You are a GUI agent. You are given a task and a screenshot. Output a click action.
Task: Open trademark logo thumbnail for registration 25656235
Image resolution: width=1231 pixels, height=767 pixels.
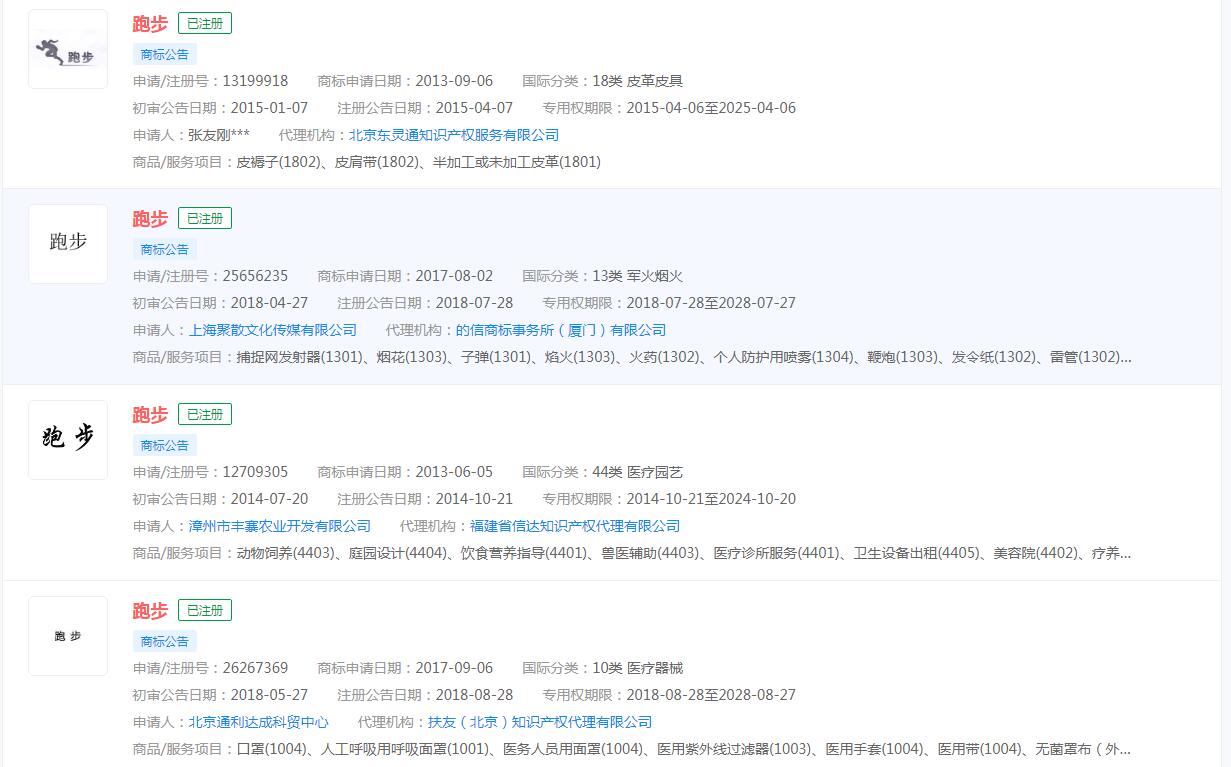[68, 244]
